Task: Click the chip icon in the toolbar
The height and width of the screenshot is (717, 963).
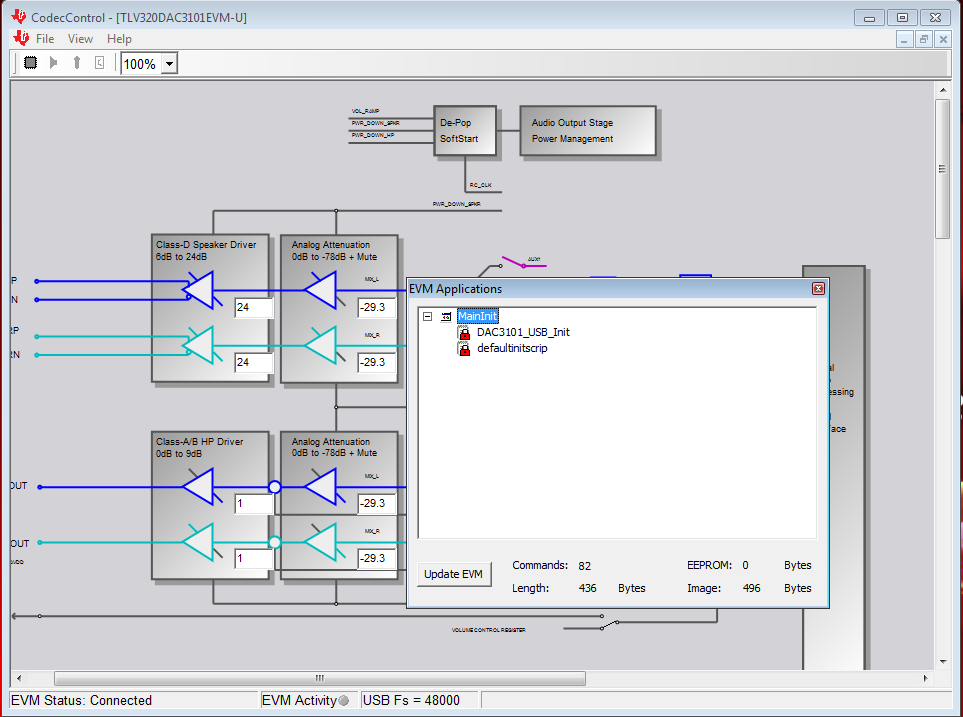Action: pos(30,63)
